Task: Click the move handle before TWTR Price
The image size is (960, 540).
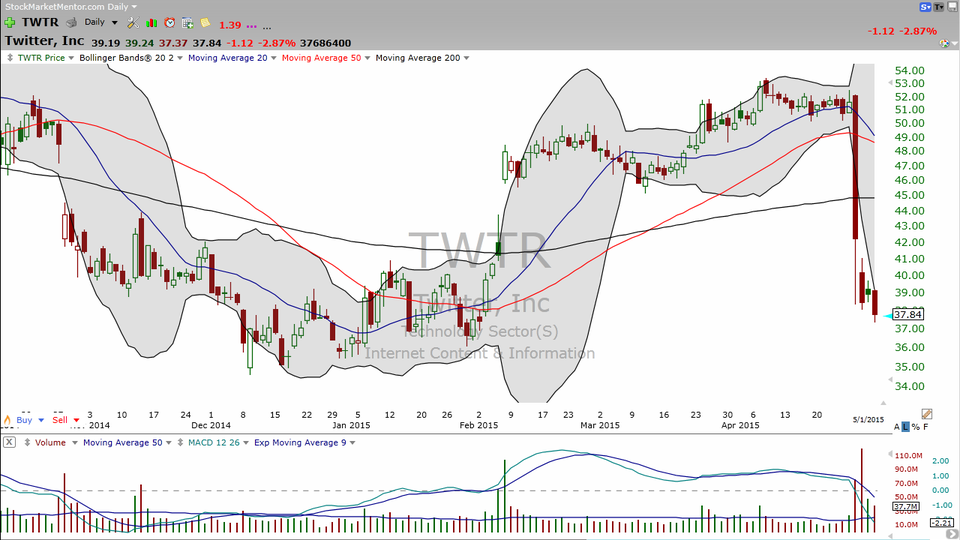Action: click(10, 58)
